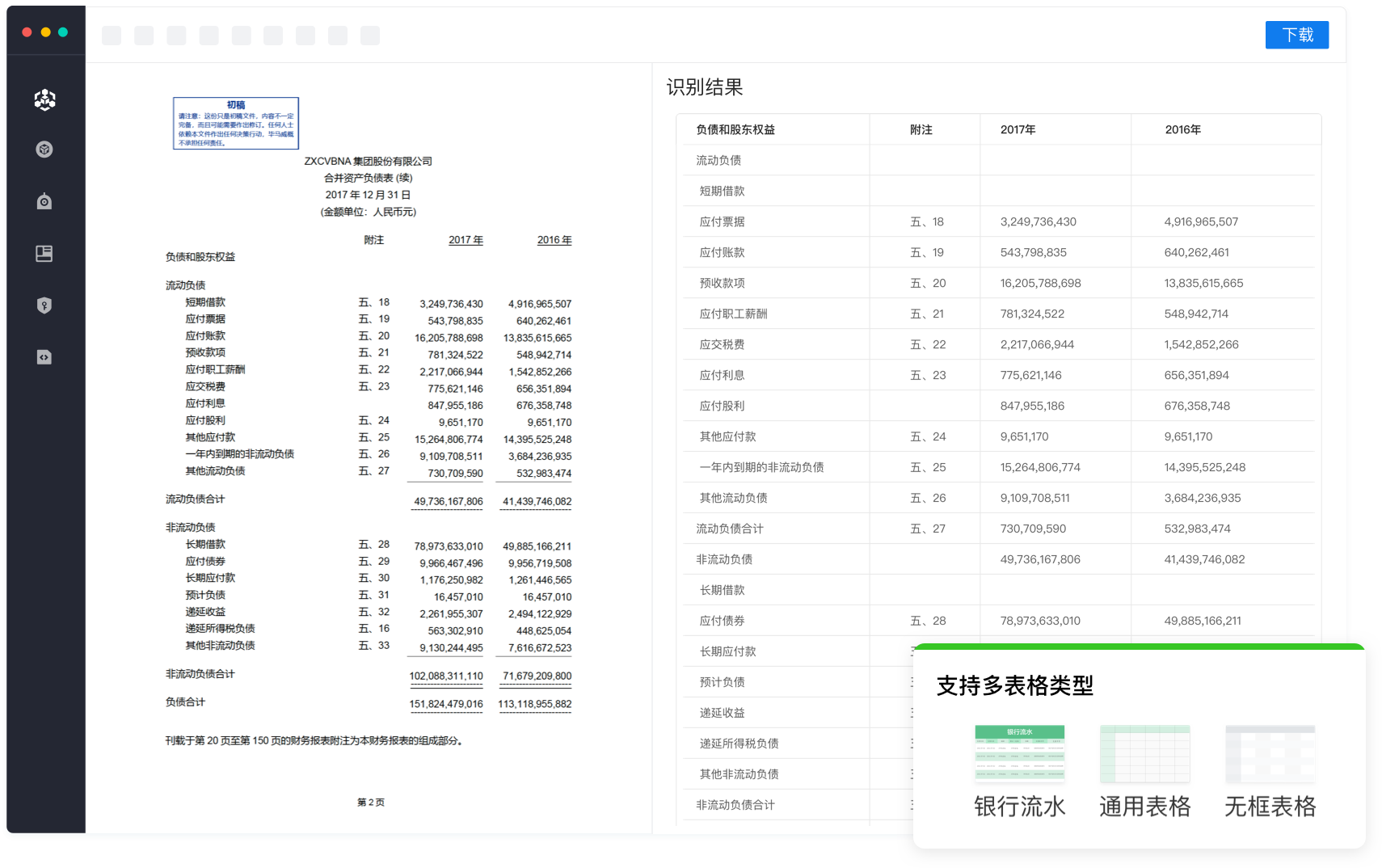This screenshot has width=1382, height=868.
Task: Select the 2016年 column header in results table
Action: click(1183, 129)
